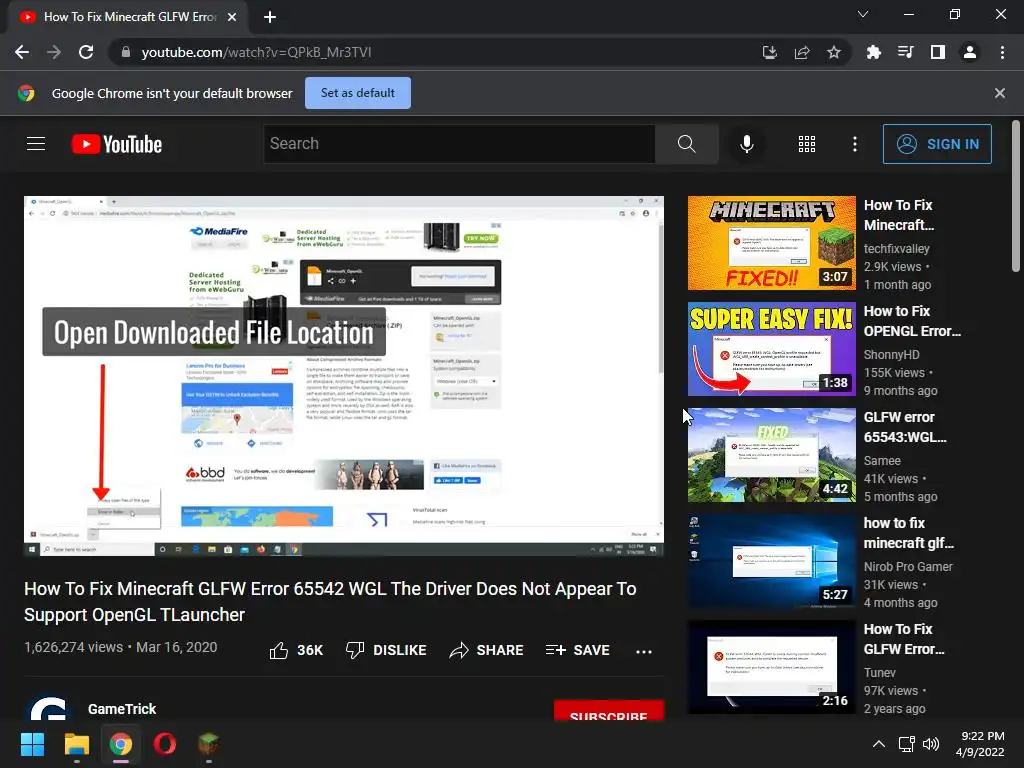Viewport: 1024px width, 768px height.
Task: Click SHARE below the video
Action: click(x=487, y=650)
